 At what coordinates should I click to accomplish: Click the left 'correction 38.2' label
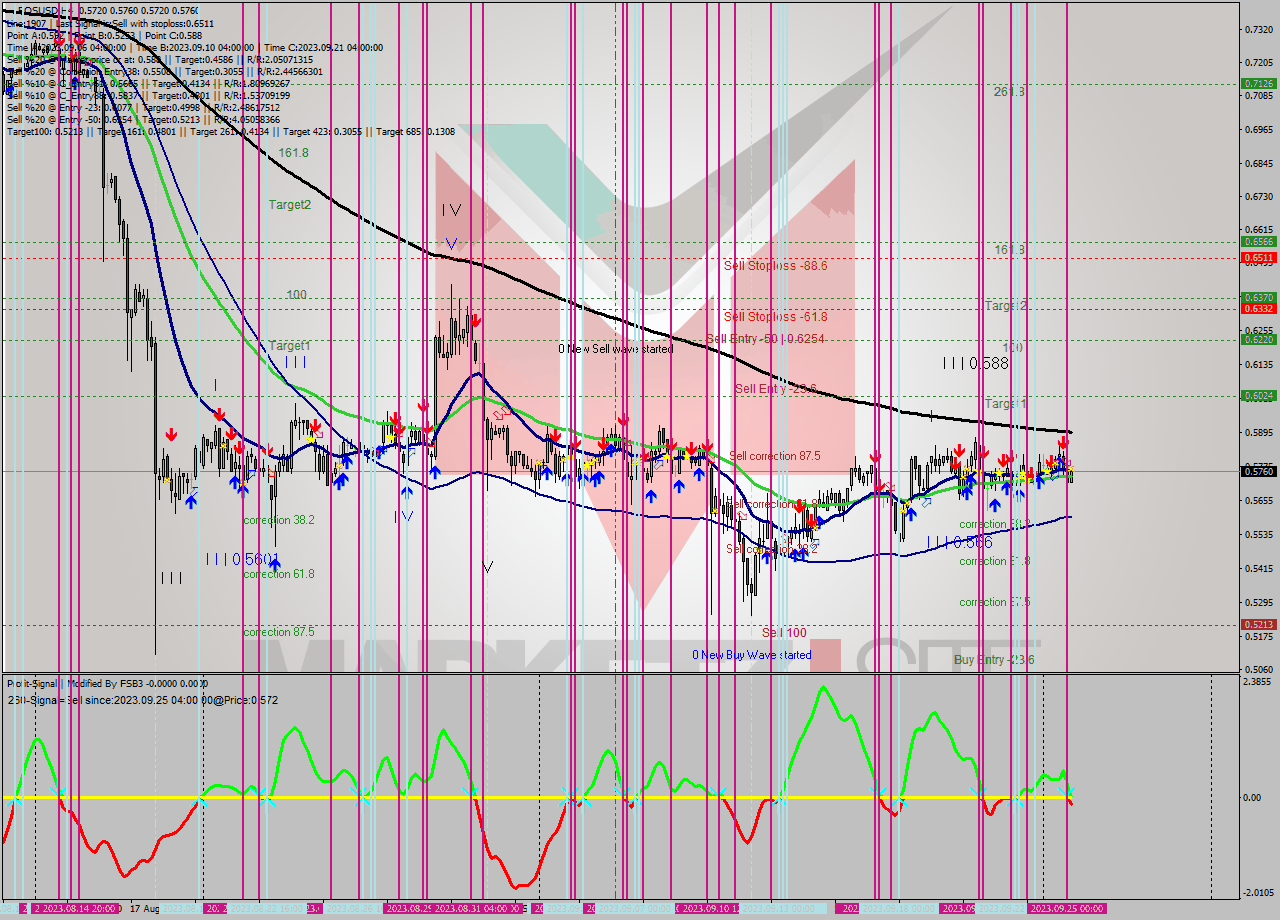[x=279, y=520]
